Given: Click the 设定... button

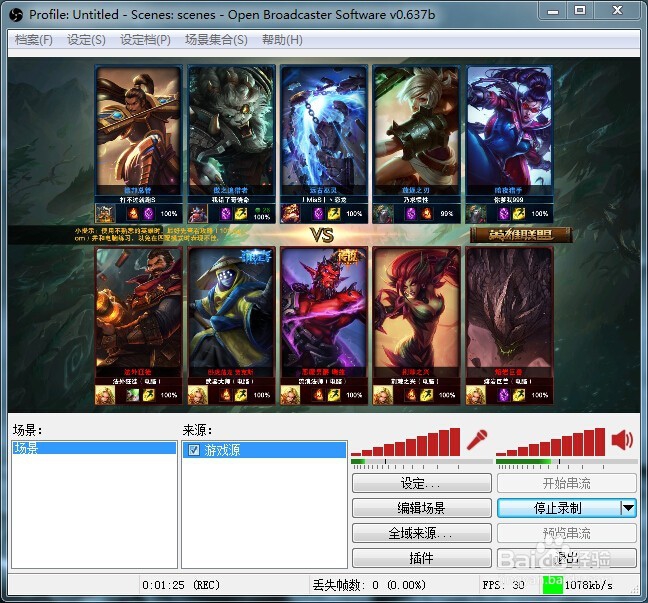Looking at the screenshot, I should (x=422, y=483).
